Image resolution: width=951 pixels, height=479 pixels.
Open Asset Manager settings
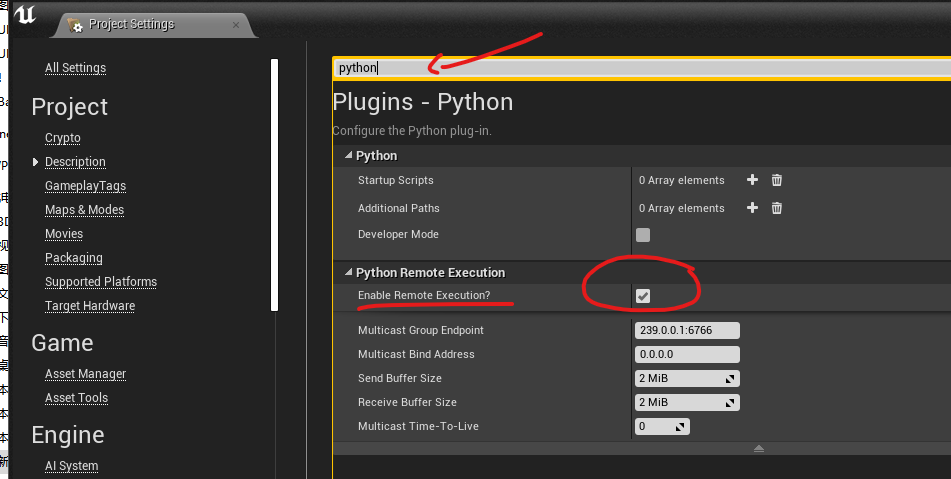pos(86,374)
